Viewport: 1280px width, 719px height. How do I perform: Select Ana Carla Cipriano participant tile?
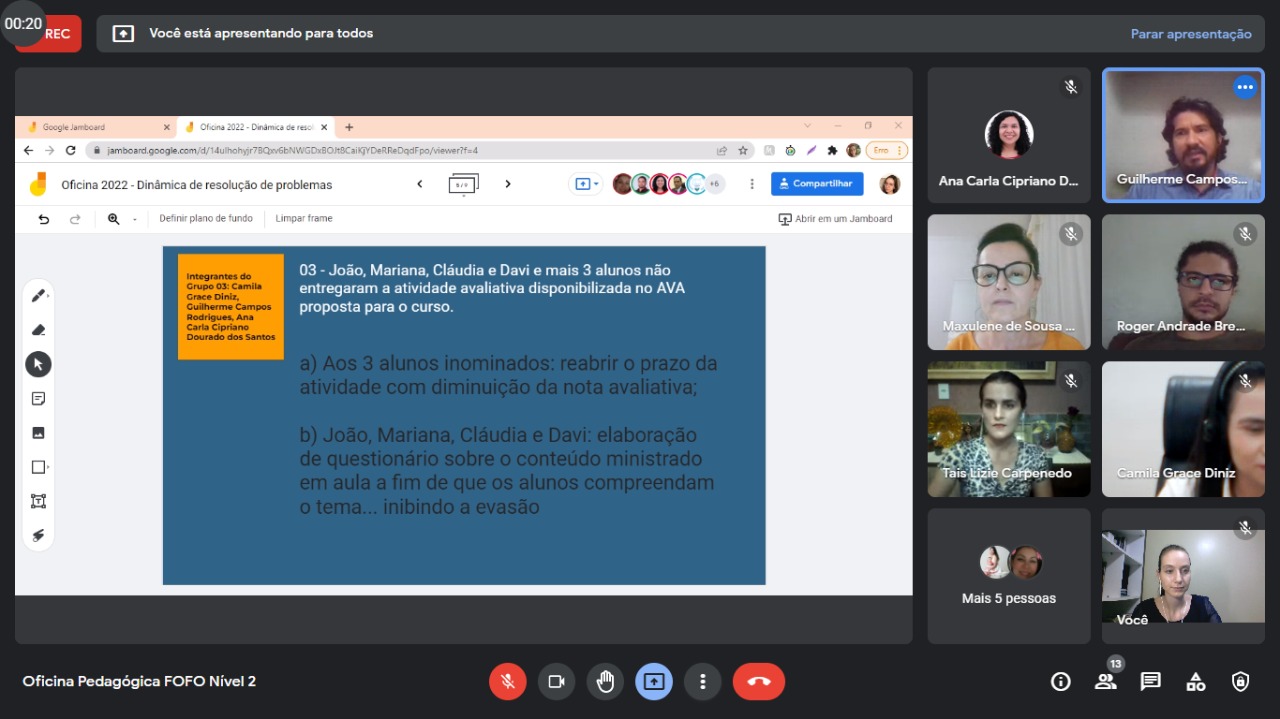[1008, 135]
